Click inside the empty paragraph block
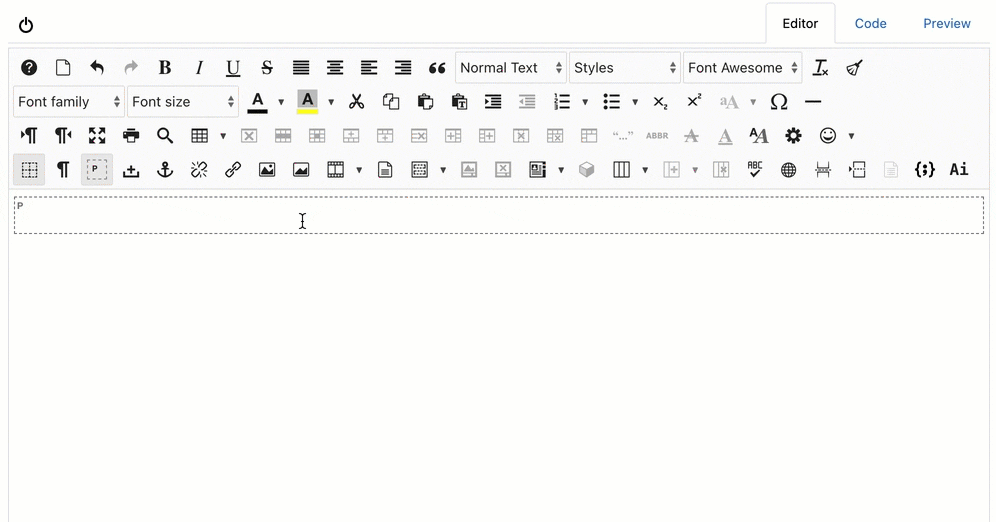996x522 pixels. (x=499, y=215)
